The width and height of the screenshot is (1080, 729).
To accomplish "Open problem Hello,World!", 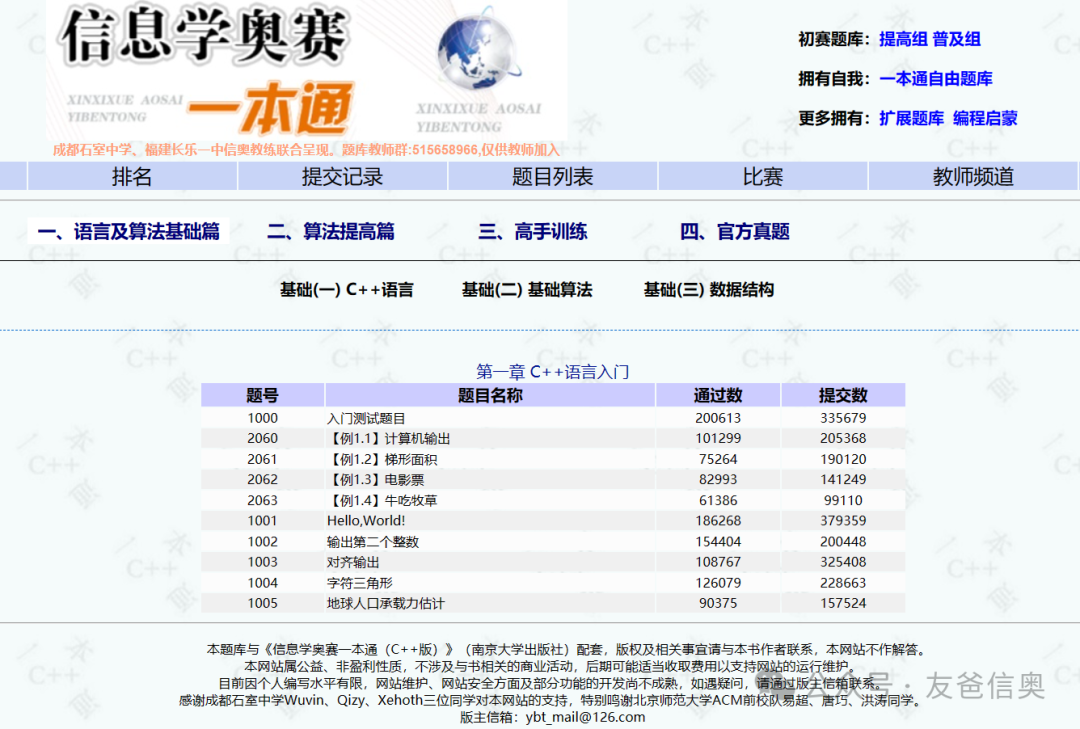I will click(366, 521).
